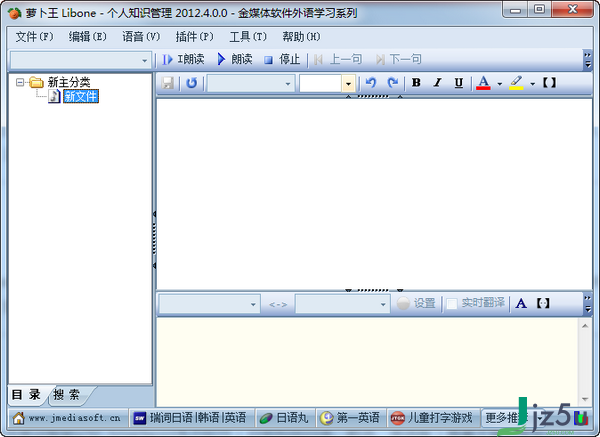Click left panel collapse splitter handle

click(154, 239)
